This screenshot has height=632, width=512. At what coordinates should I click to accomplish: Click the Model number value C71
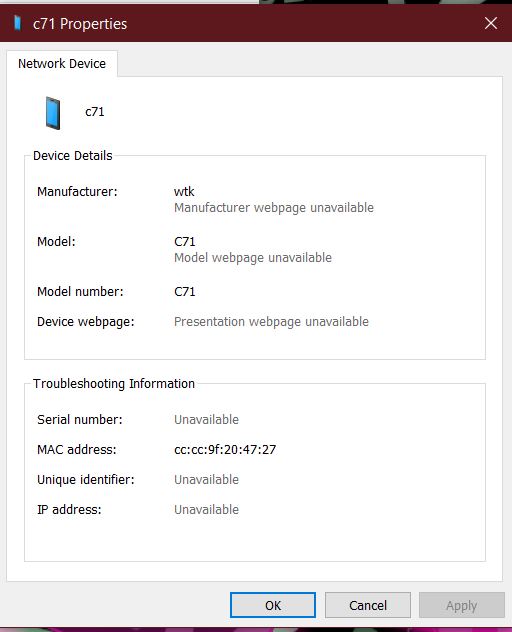point(185,291)
